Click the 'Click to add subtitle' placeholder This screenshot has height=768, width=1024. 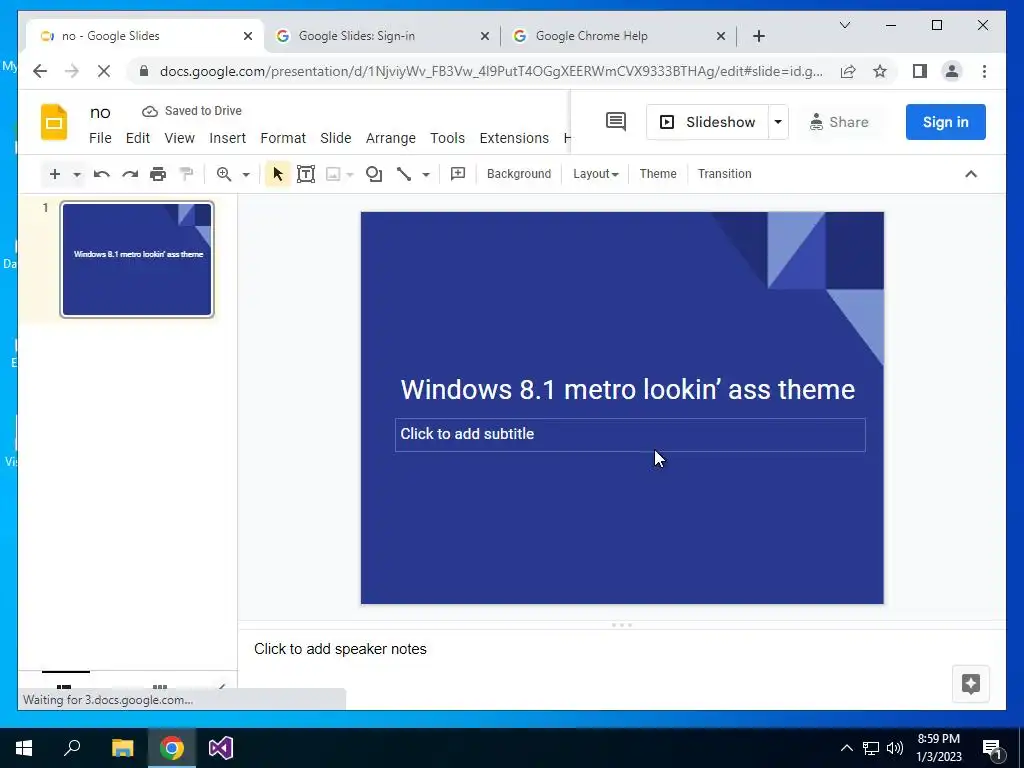click(630, 434)
